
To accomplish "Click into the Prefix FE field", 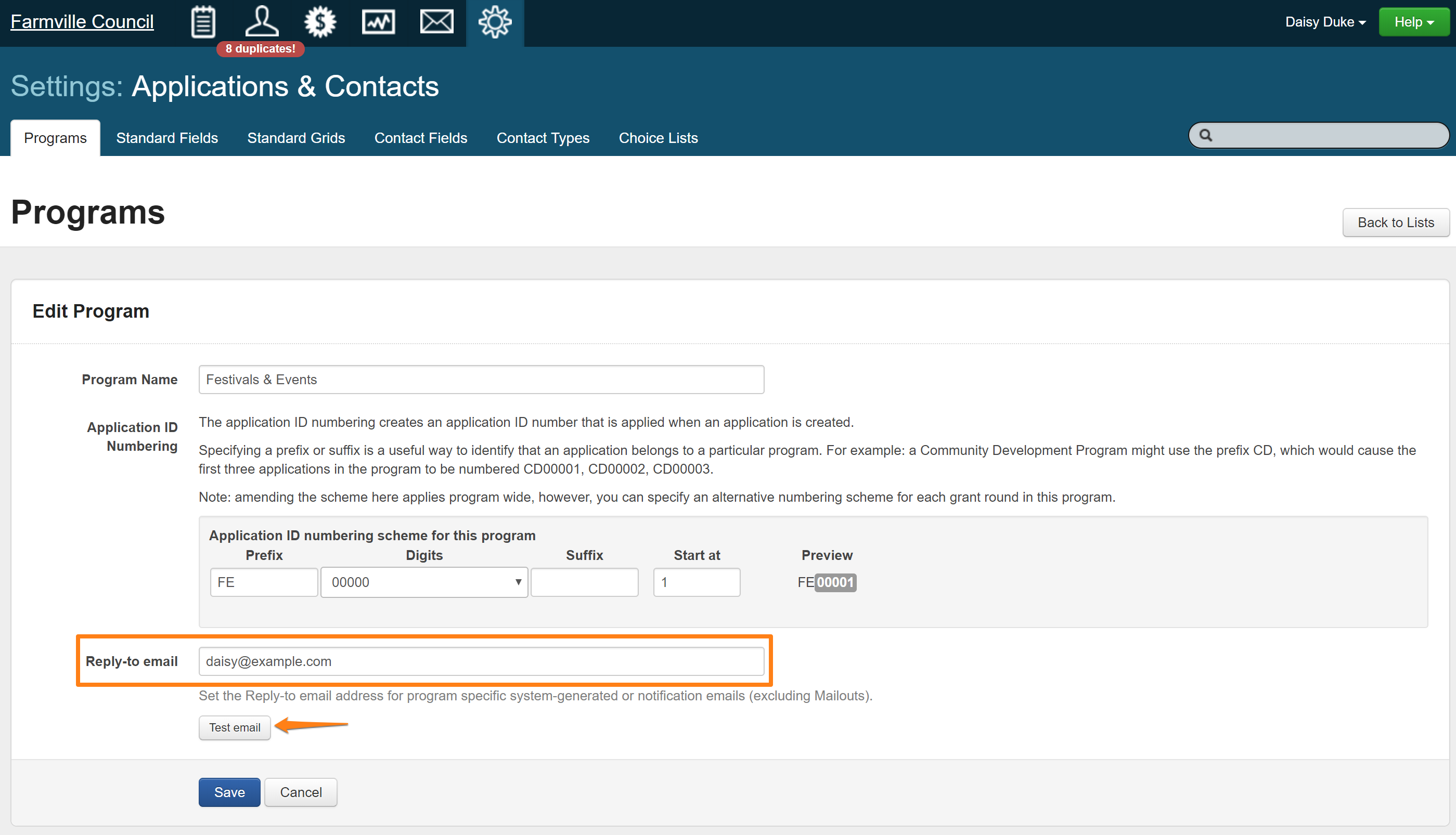I will point(263,582).
